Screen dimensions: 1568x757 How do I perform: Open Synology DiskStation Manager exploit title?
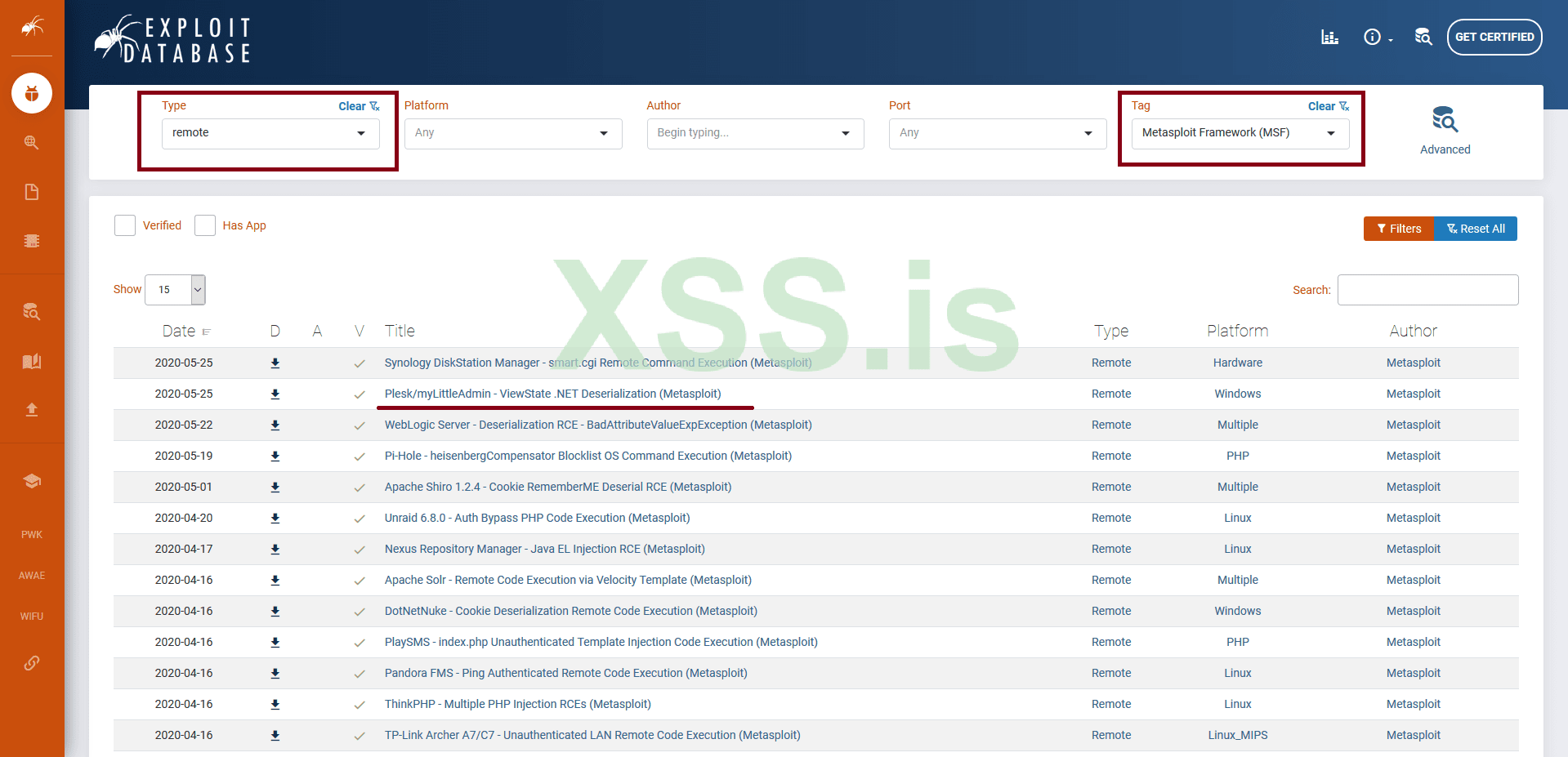pyautogui.click(x=598, y=363)
